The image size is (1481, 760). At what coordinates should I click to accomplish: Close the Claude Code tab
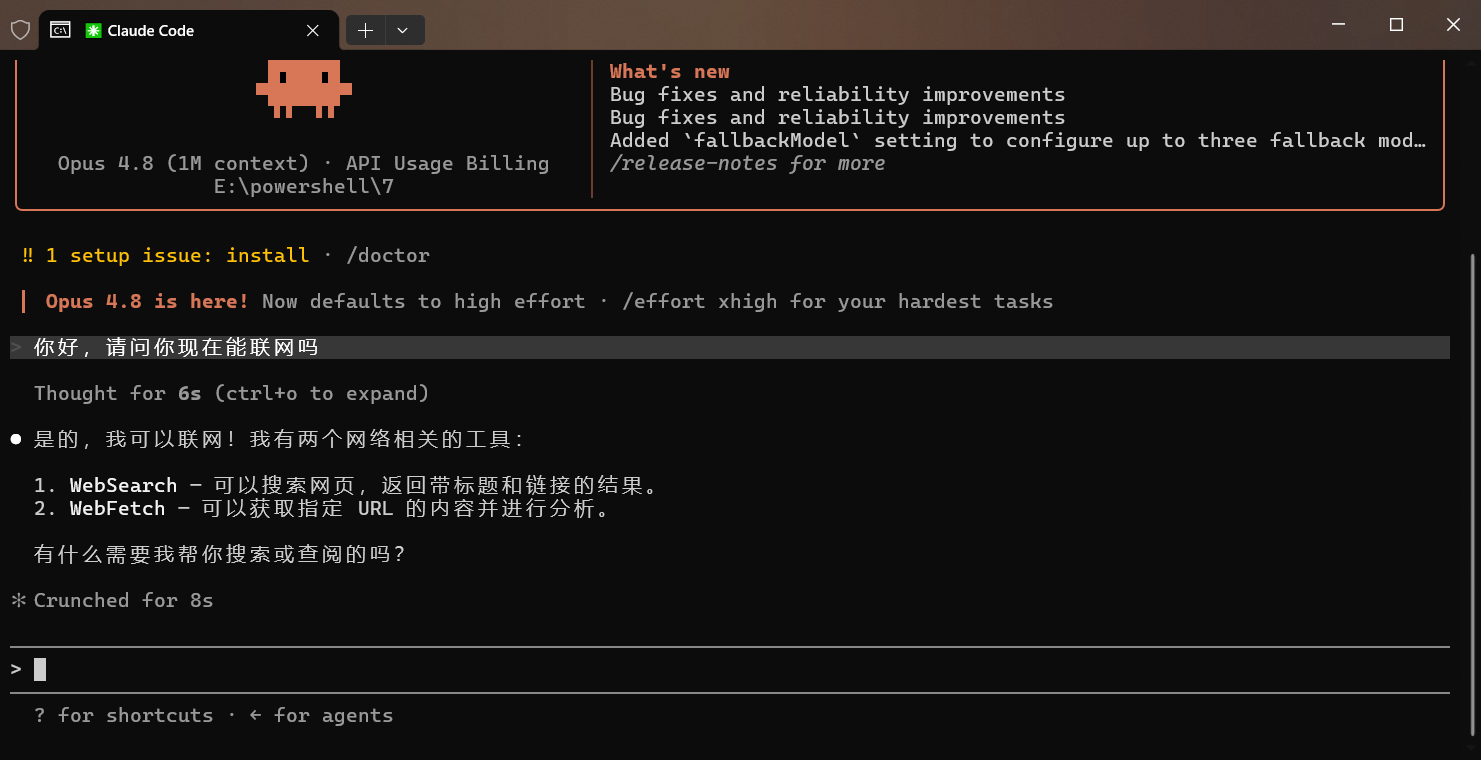313,31
